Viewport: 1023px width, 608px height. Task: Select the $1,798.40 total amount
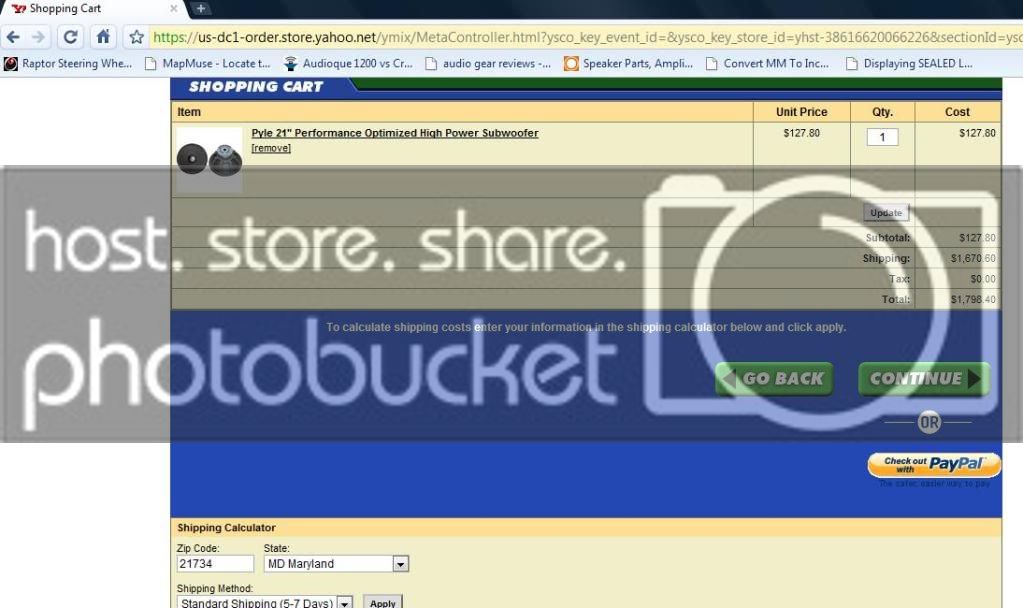[x=973, y=299]
